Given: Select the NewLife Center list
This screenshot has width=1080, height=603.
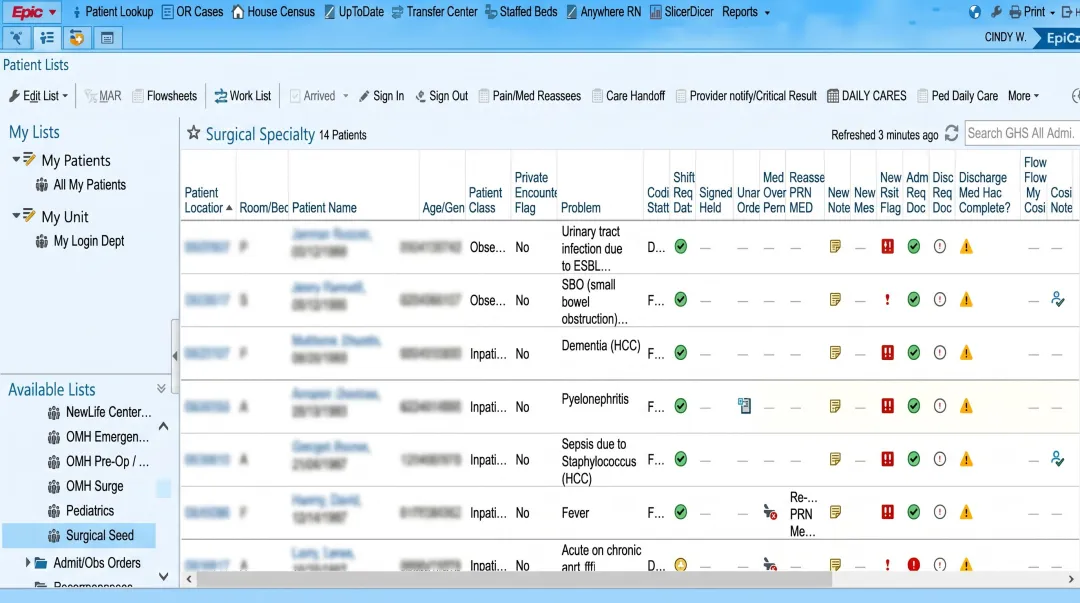Looking at the screenshot, I should pyautogui.click(x=99, y=412).
